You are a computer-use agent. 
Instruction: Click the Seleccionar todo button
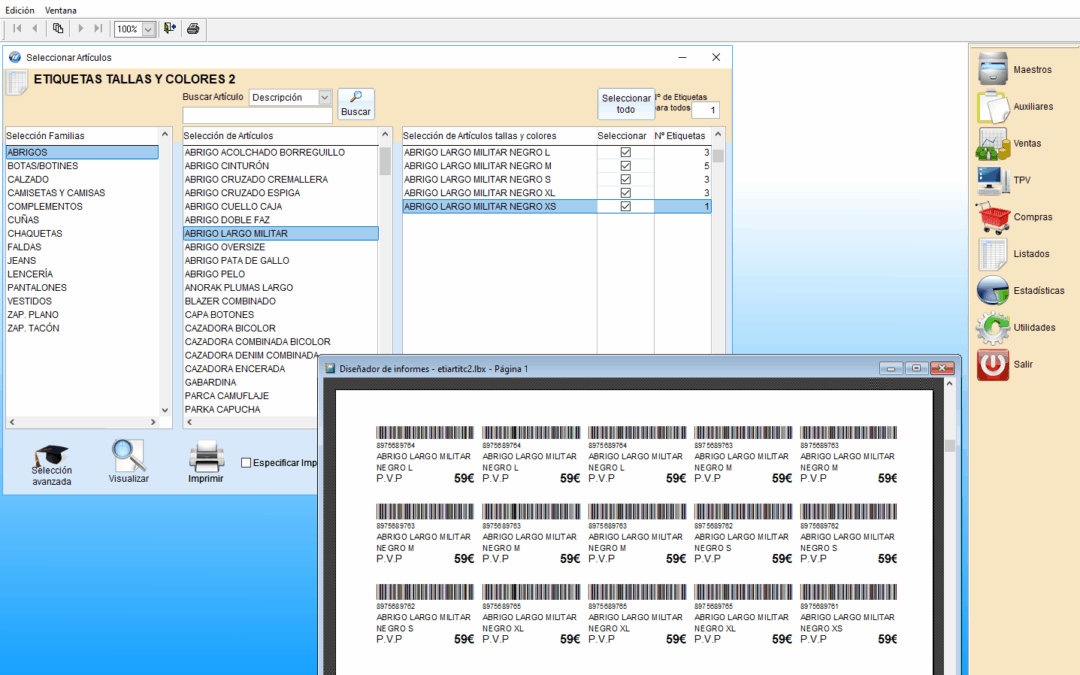pyautogui.click(x=626, y=104)
